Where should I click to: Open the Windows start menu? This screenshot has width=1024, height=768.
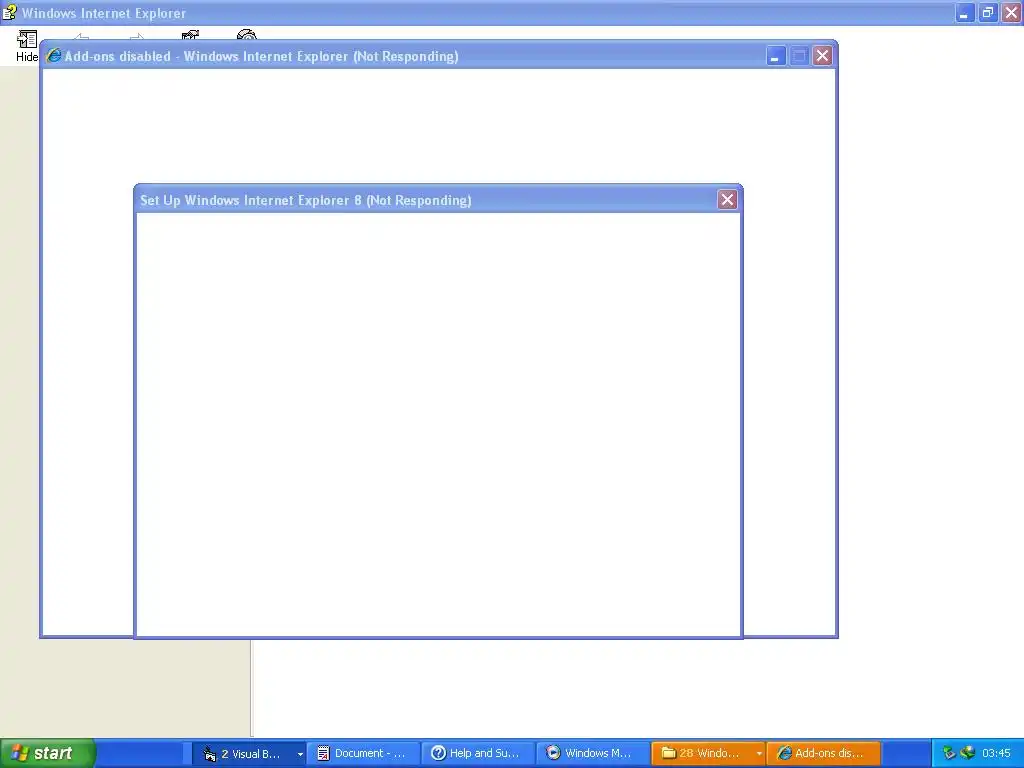[47, 753]
